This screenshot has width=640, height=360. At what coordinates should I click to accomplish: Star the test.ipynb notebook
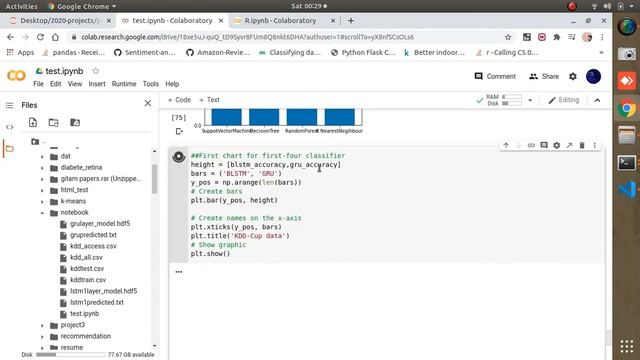(x=96, y=71)
